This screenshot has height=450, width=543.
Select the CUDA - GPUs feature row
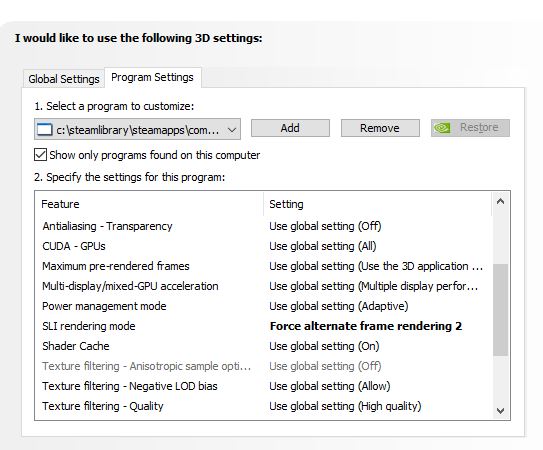(263, 246)
